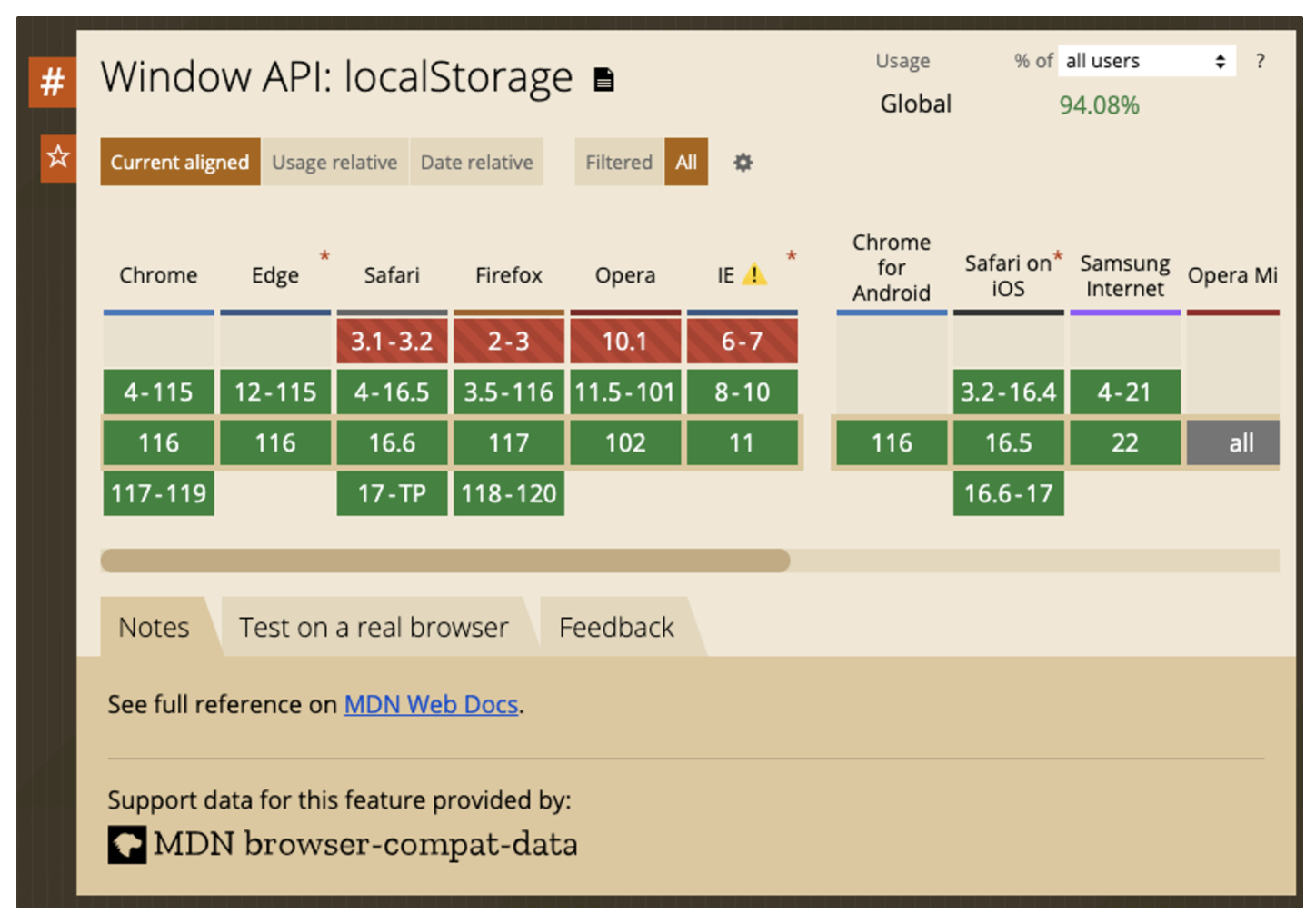Click the Opera Mini column header
The height and width of the screenshot is (923, 1316).
pyautogui.click(x=1232, y=275)
